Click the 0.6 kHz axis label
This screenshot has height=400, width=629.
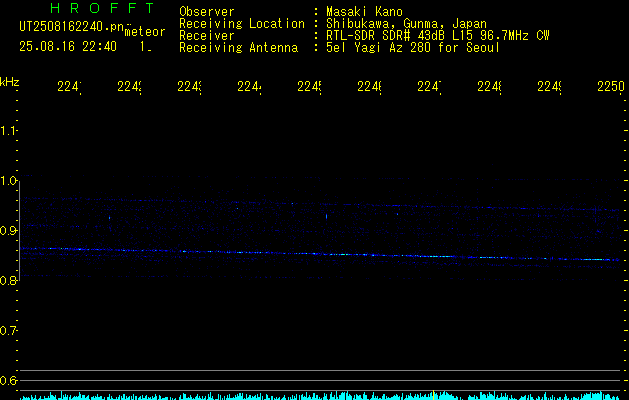coord(8,380)
